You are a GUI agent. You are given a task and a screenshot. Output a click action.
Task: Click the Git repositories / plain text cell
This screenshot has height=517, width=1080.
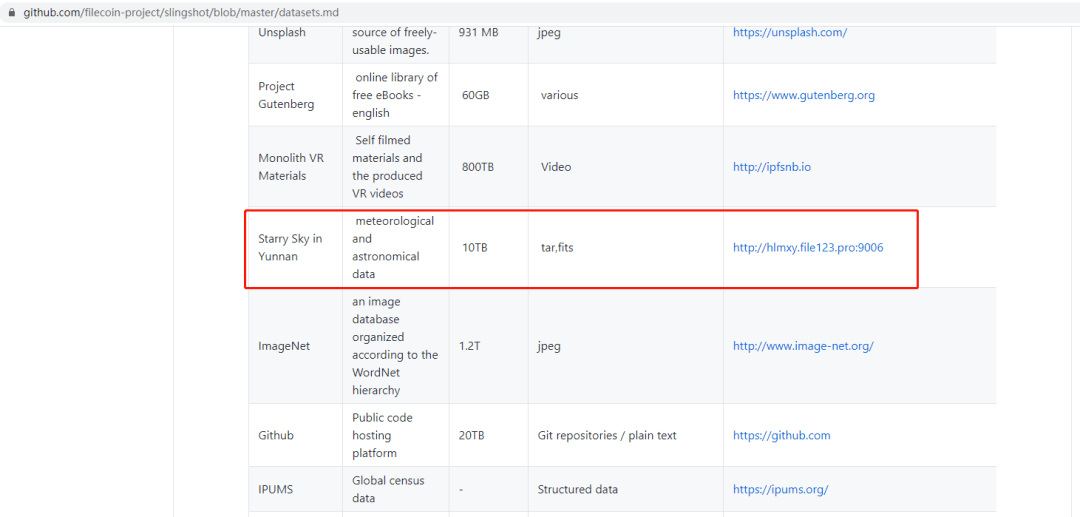[625, 435]
